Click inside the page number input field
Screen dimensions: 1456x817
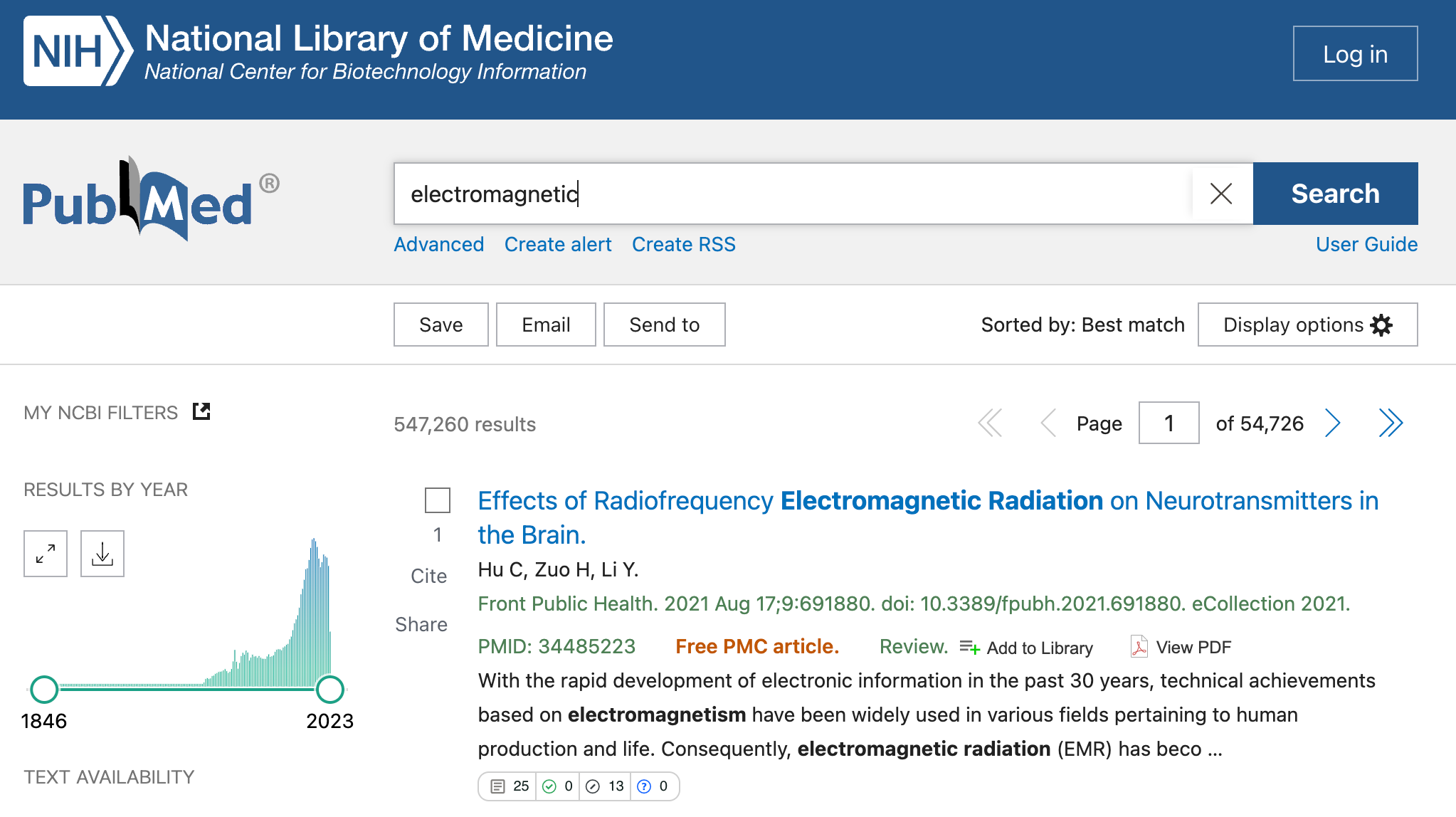[1168, 423]
